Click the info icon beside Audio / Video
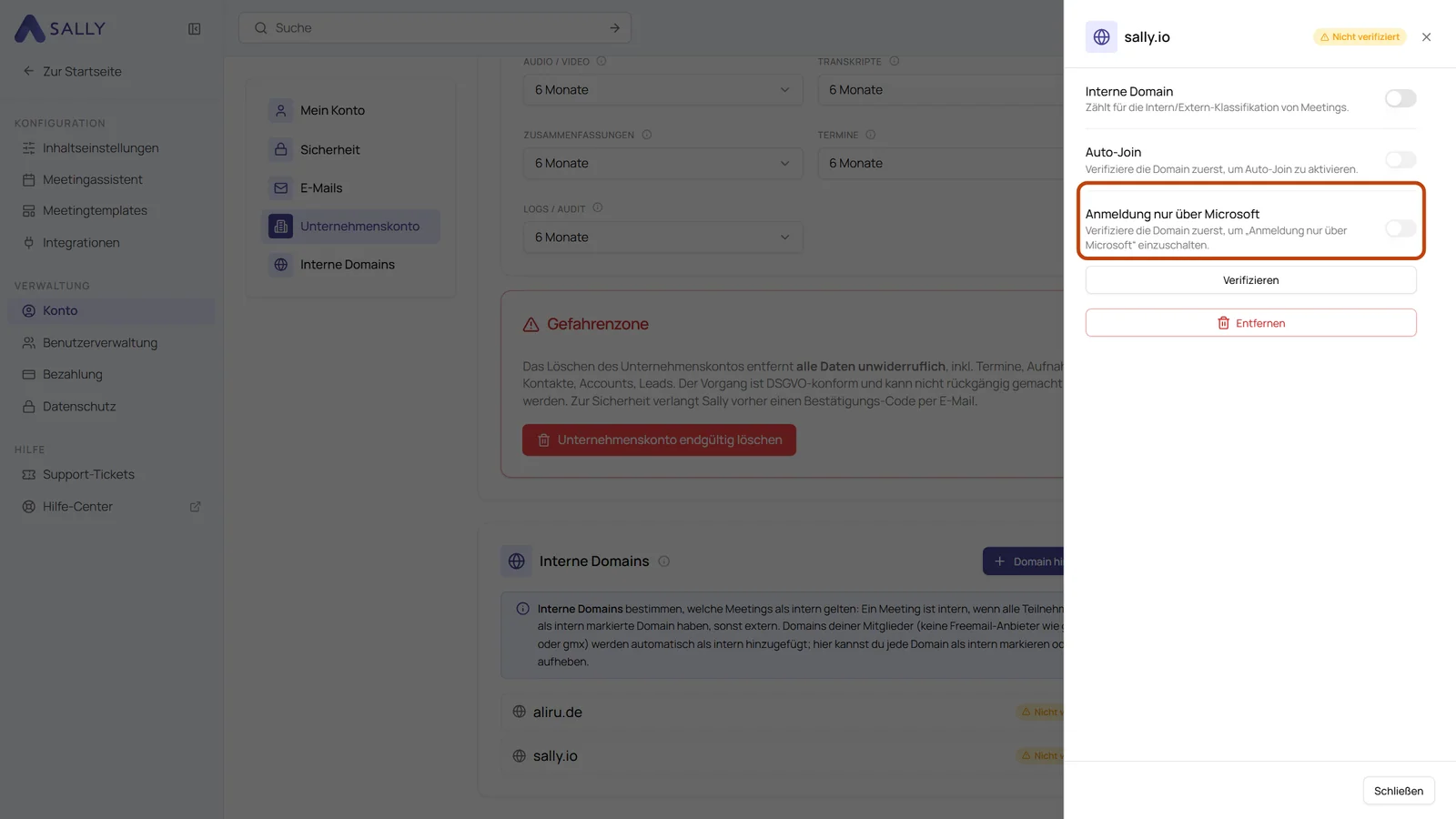Image resolution: width=1456 pixels, height=819 pixels. (602, 62)
